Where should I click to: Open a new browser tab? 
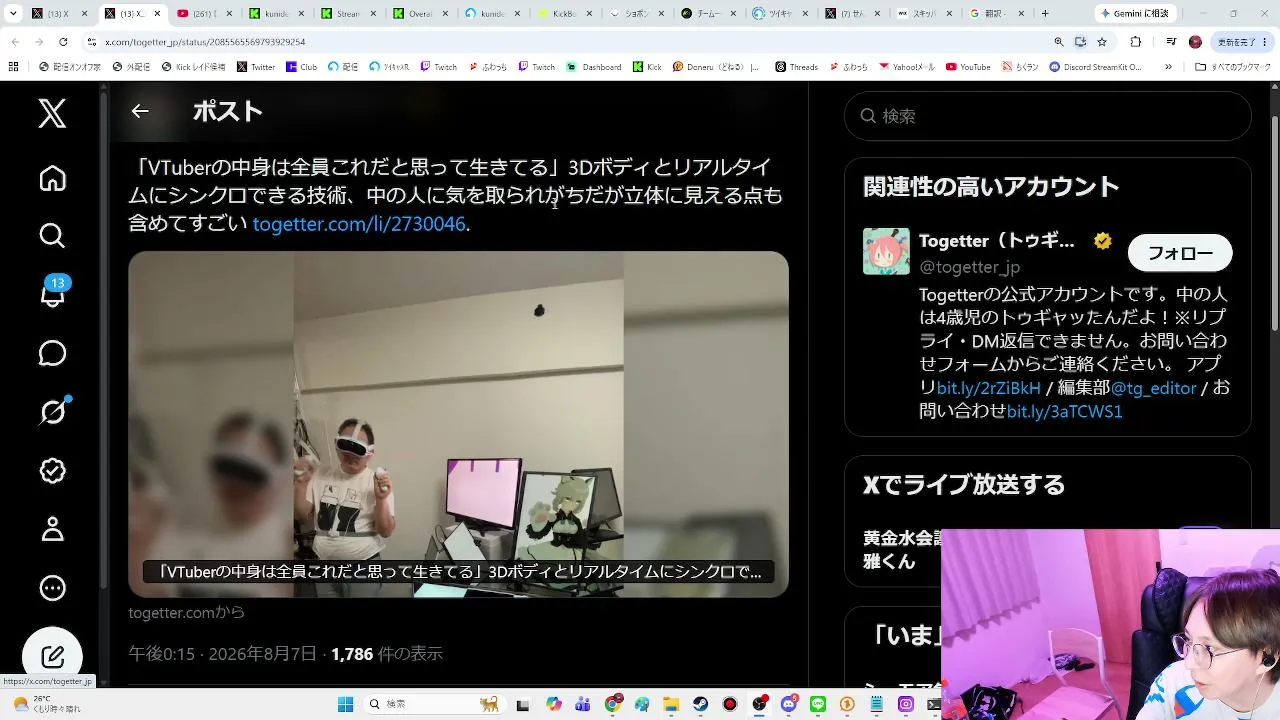(x=1045, y=14)
